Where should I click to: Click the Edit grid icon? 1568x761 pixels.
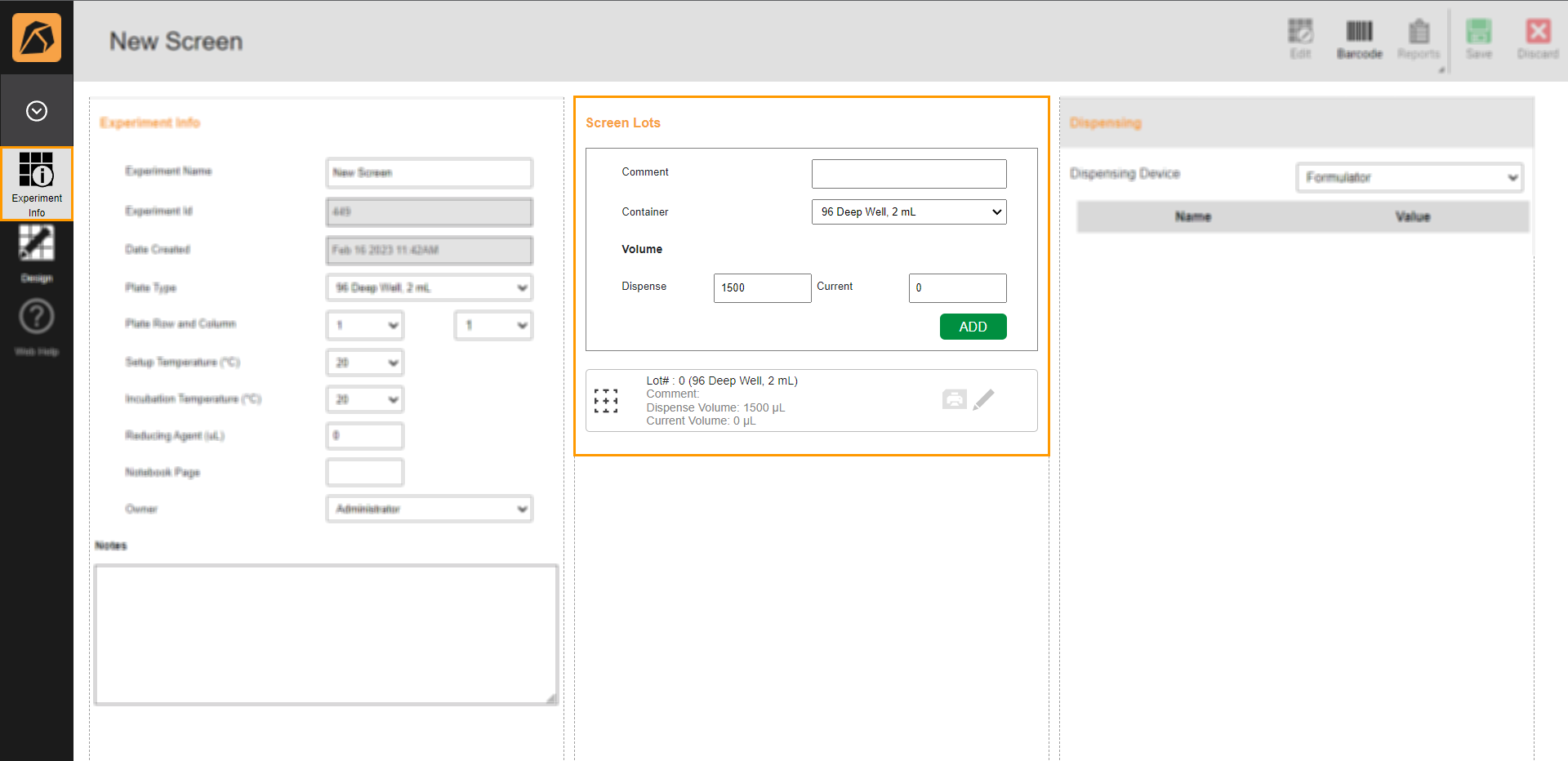1299,37
